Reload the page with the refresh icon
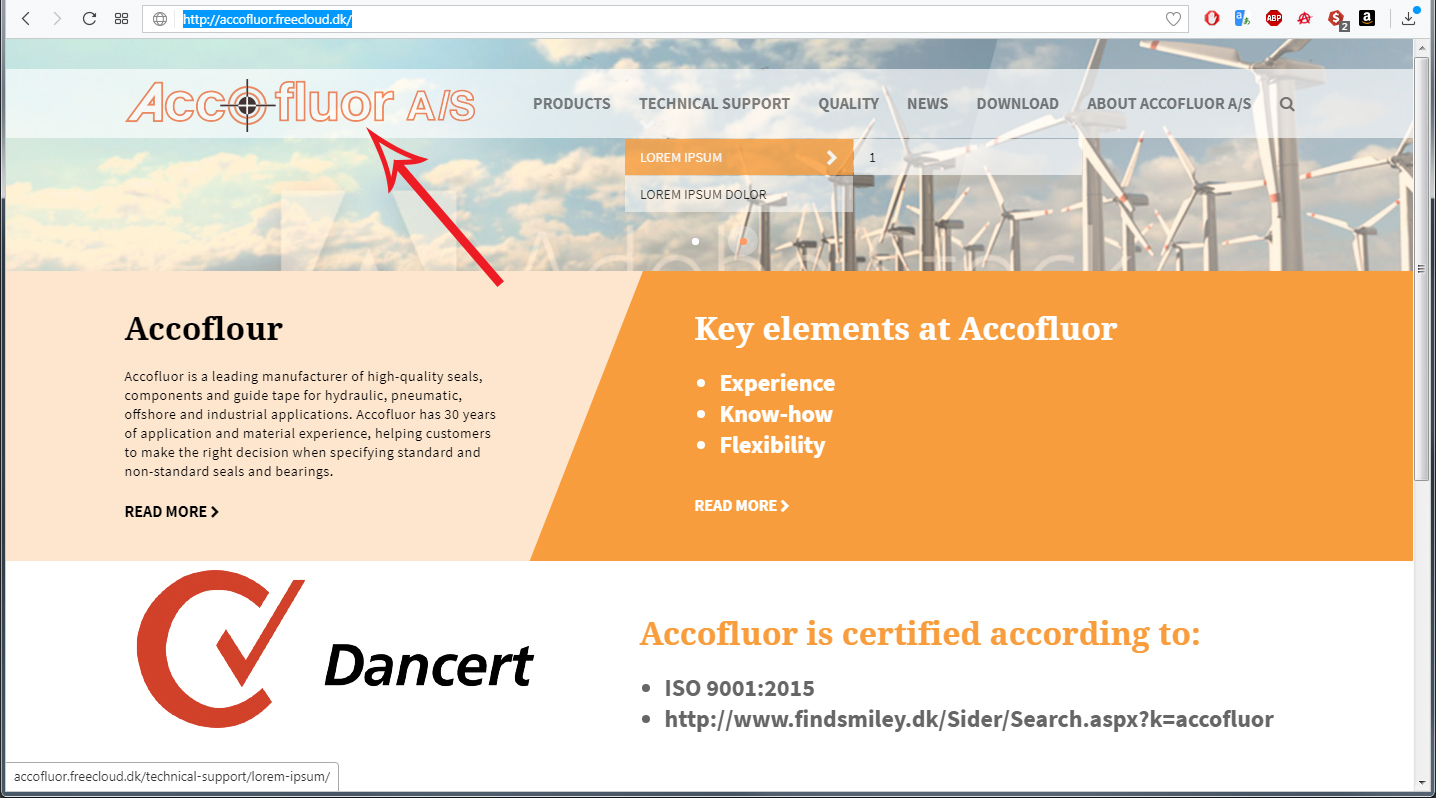1436x798 pixels. (89, 18)
